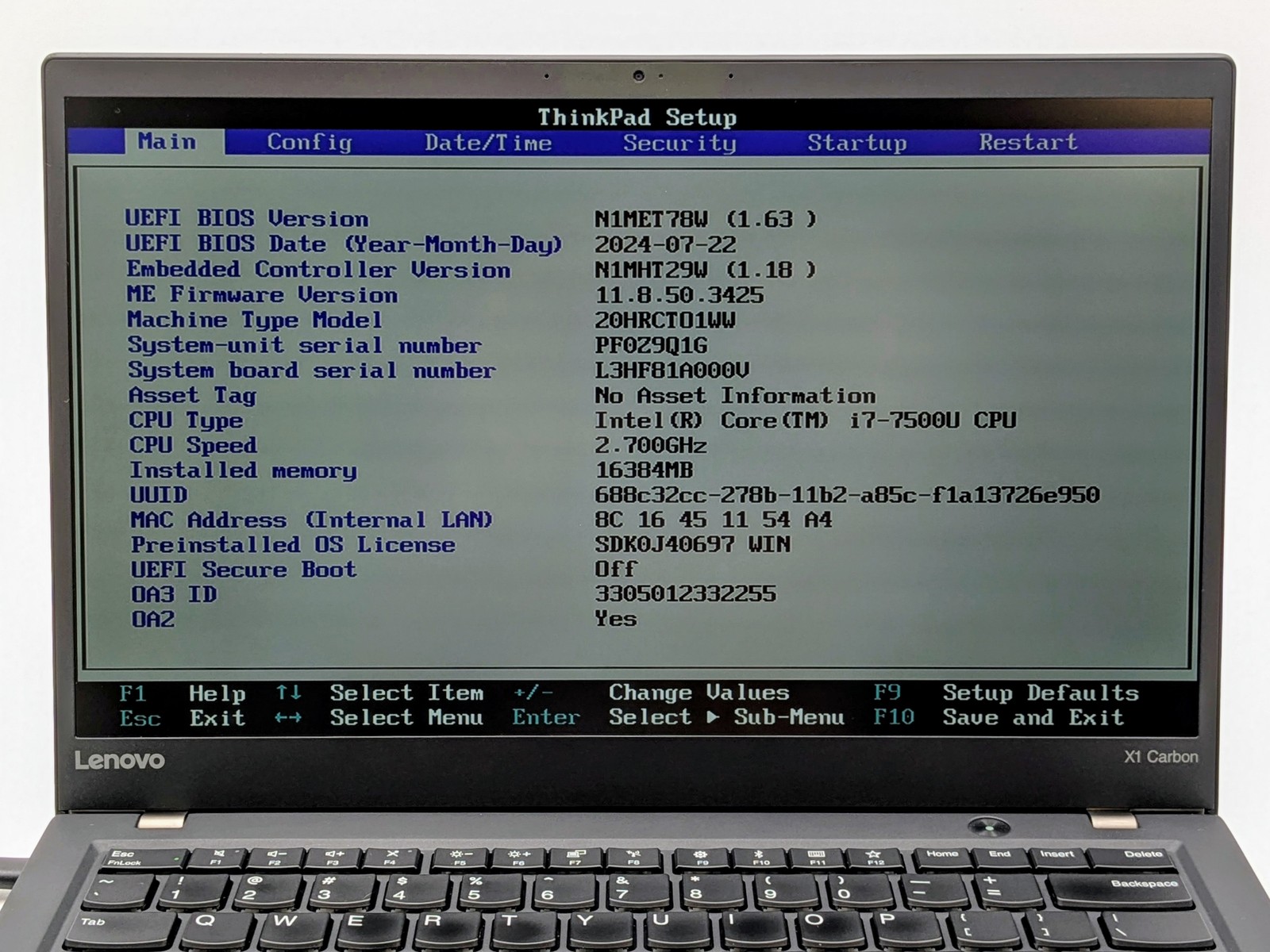Click MAC address 8C 16 45 11 54 A4
This screenshot has height=952, width=1270.
coord(714,520)
